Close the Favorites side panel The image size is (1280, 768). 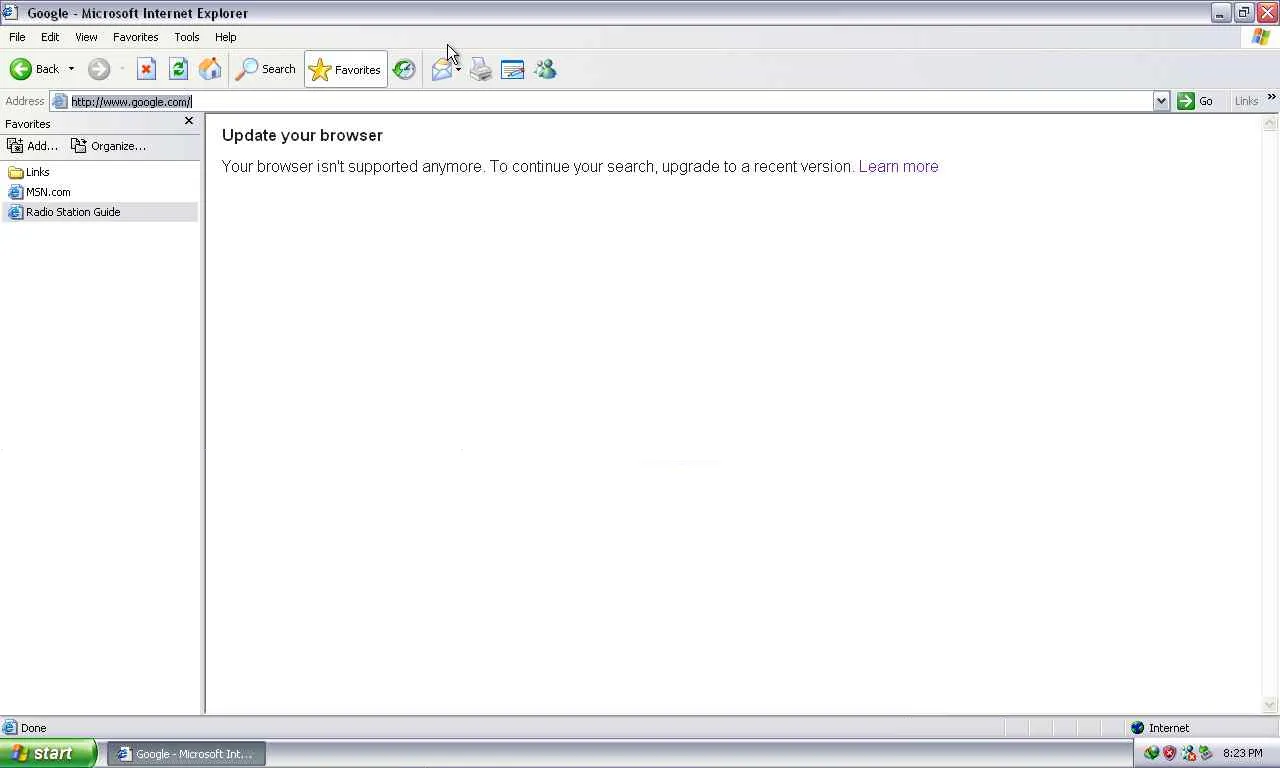tap(188, 121)
